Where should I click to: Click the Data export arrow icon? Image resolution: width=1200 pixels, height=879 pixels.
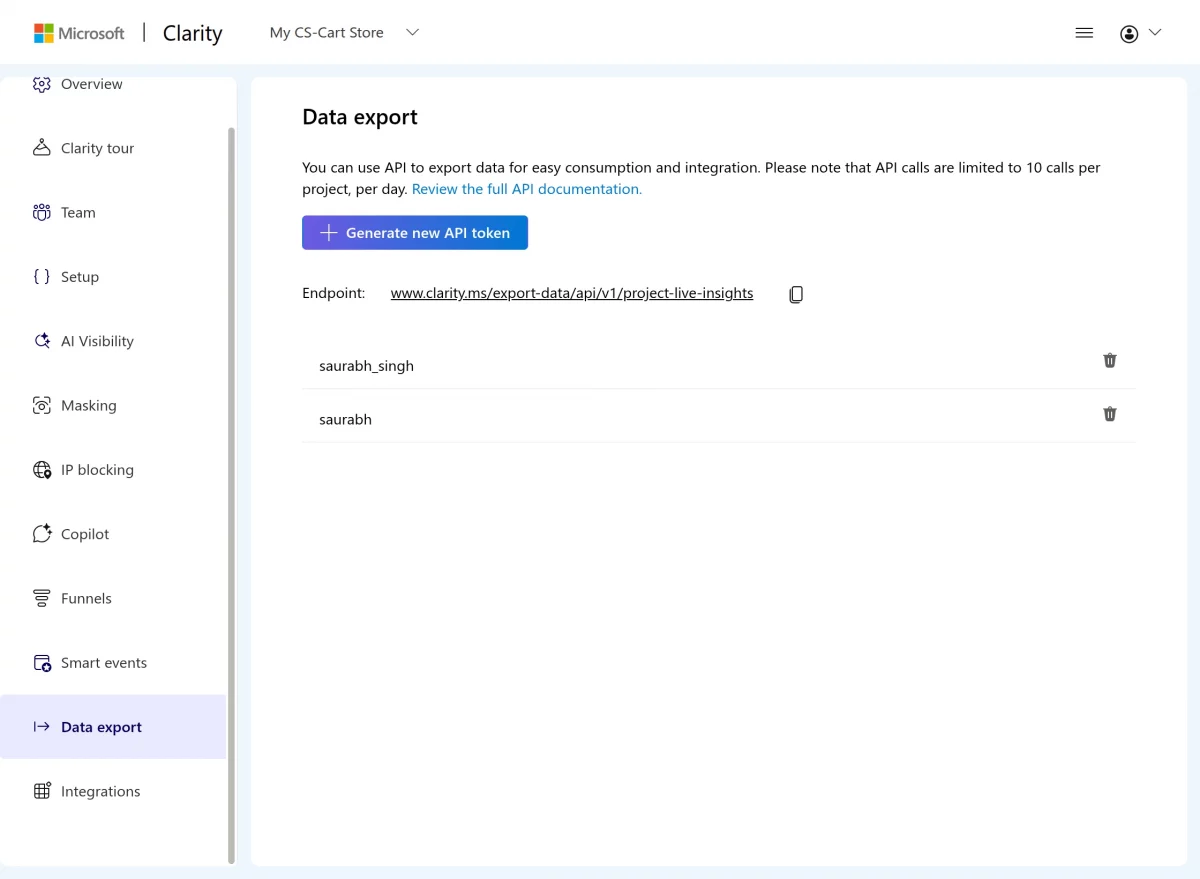[x=41, y=727]
